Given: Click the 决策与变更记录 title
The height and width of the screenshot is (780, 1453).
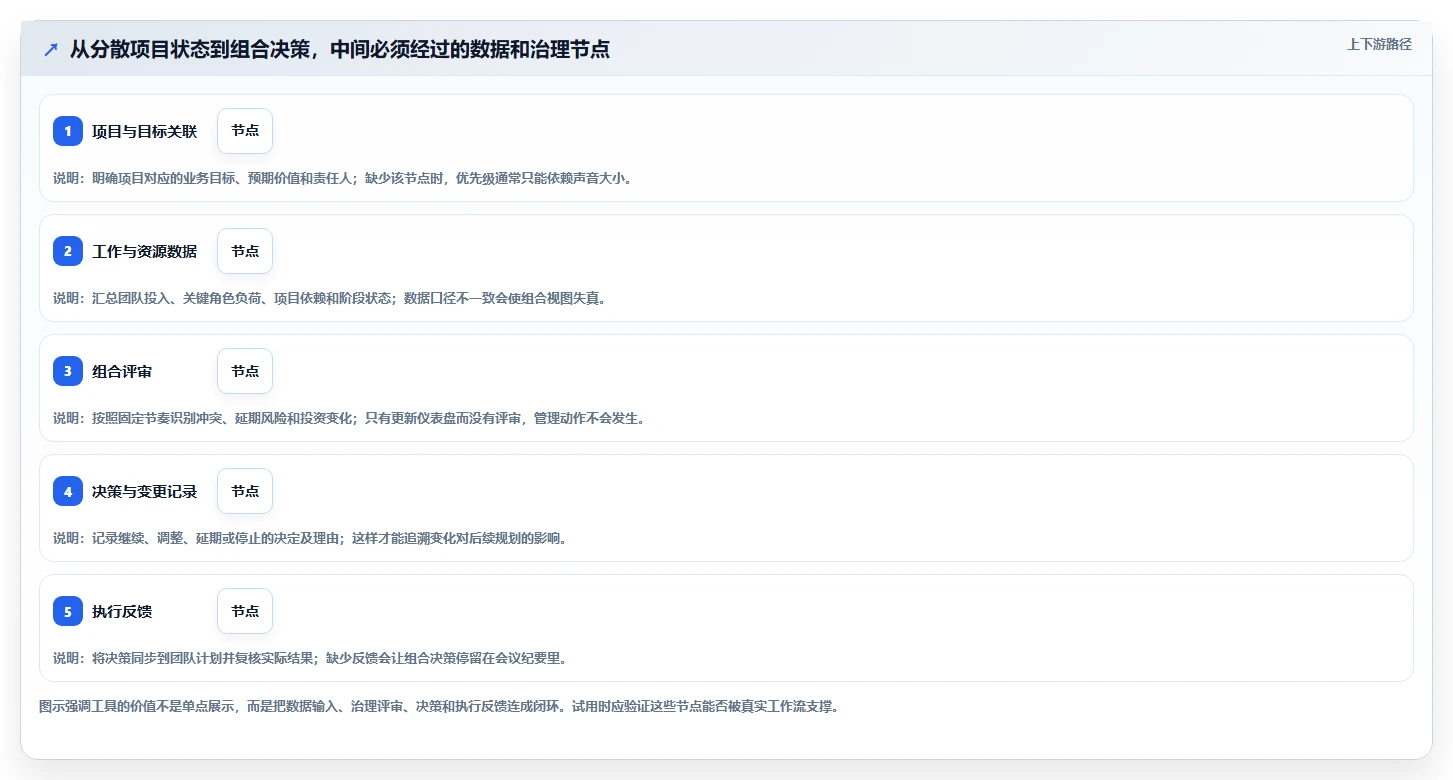Looking at the screenshot, I should (145, 491).
